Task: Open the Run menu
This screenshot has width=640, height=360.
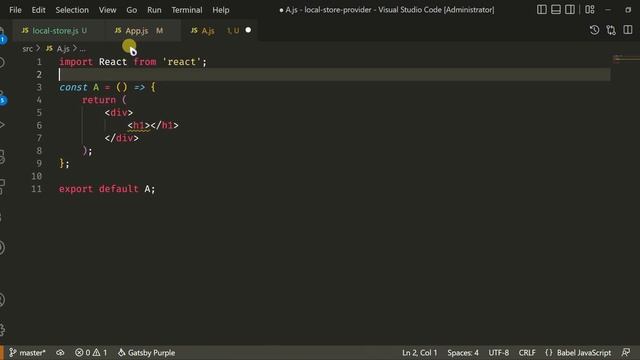Action: tap(154, 10)
